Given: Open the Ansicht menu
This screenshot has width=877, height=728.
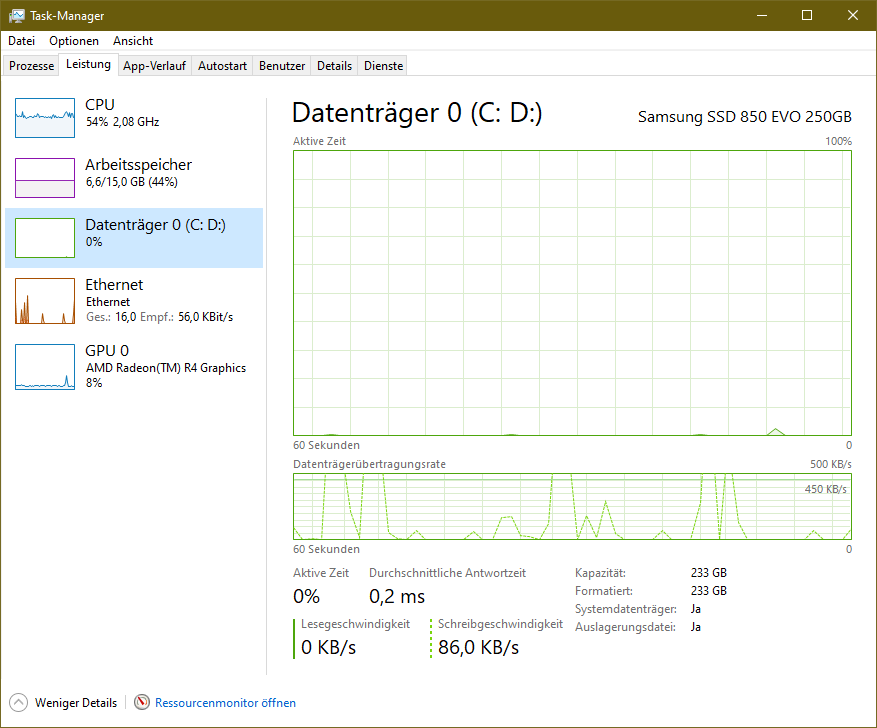Looking at the screenshot, I should [x=133, y=41].
